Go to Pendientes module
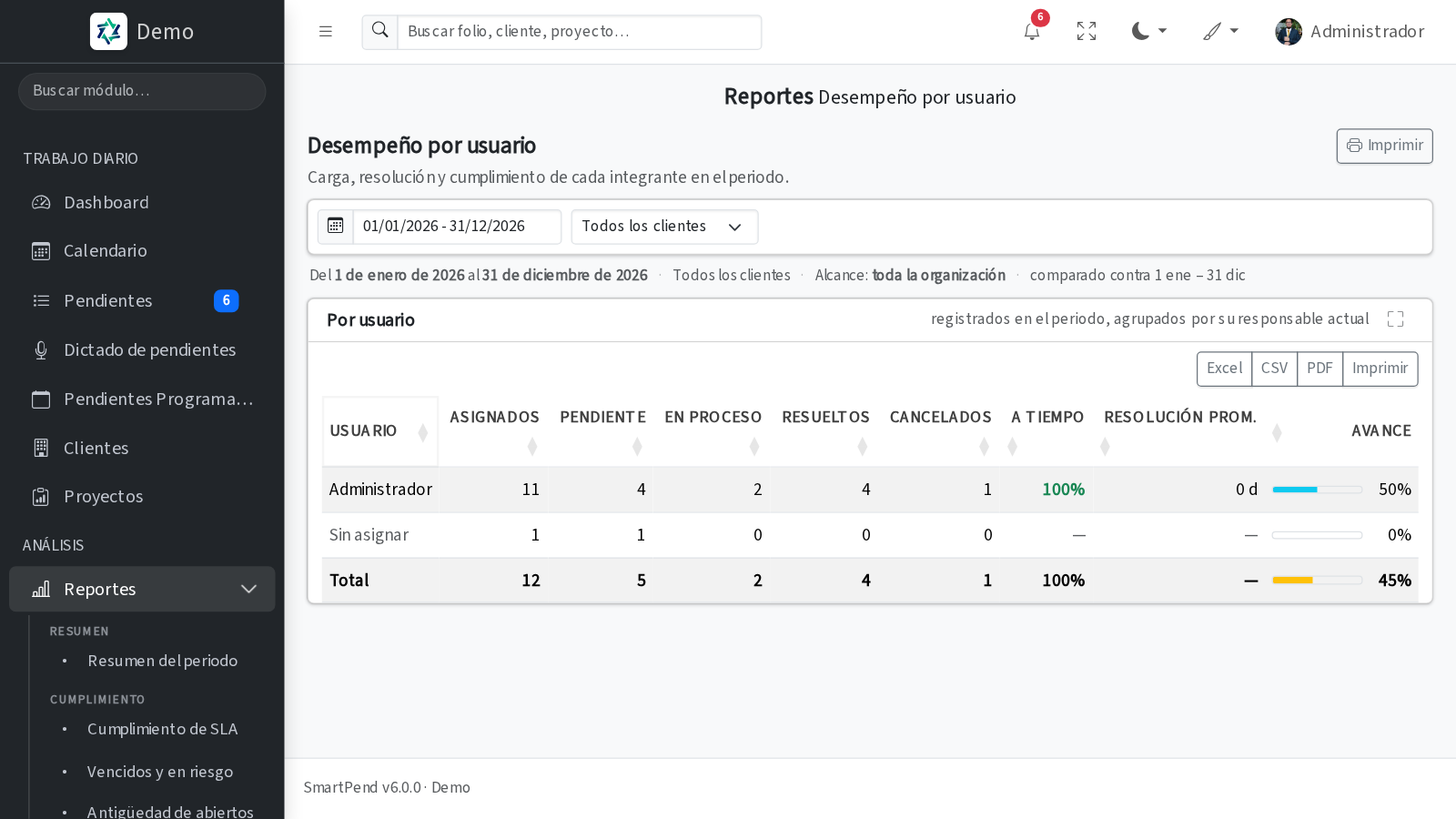 tap(142, 300)
